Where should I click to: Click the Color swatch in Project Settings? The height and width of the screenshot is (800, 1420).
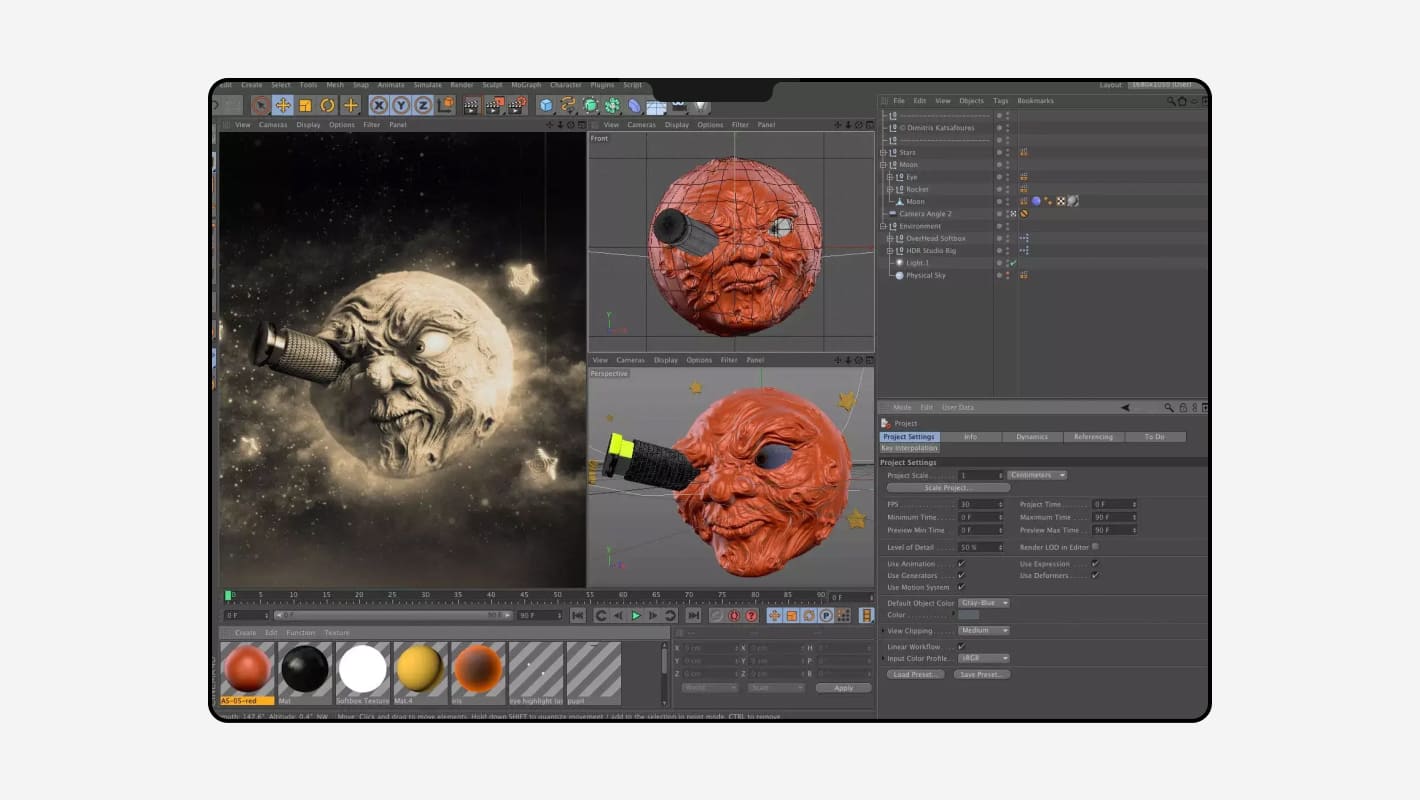969,615
